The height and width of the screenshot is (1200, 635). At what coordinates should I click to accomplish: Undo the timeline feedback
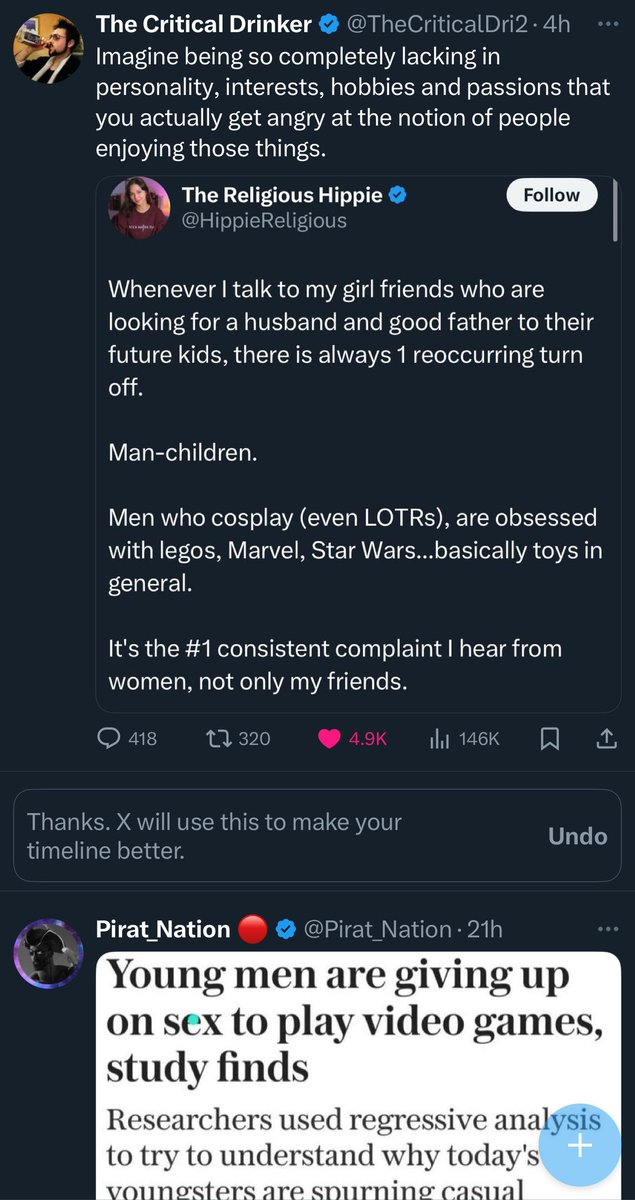click(x=577, y=836)
